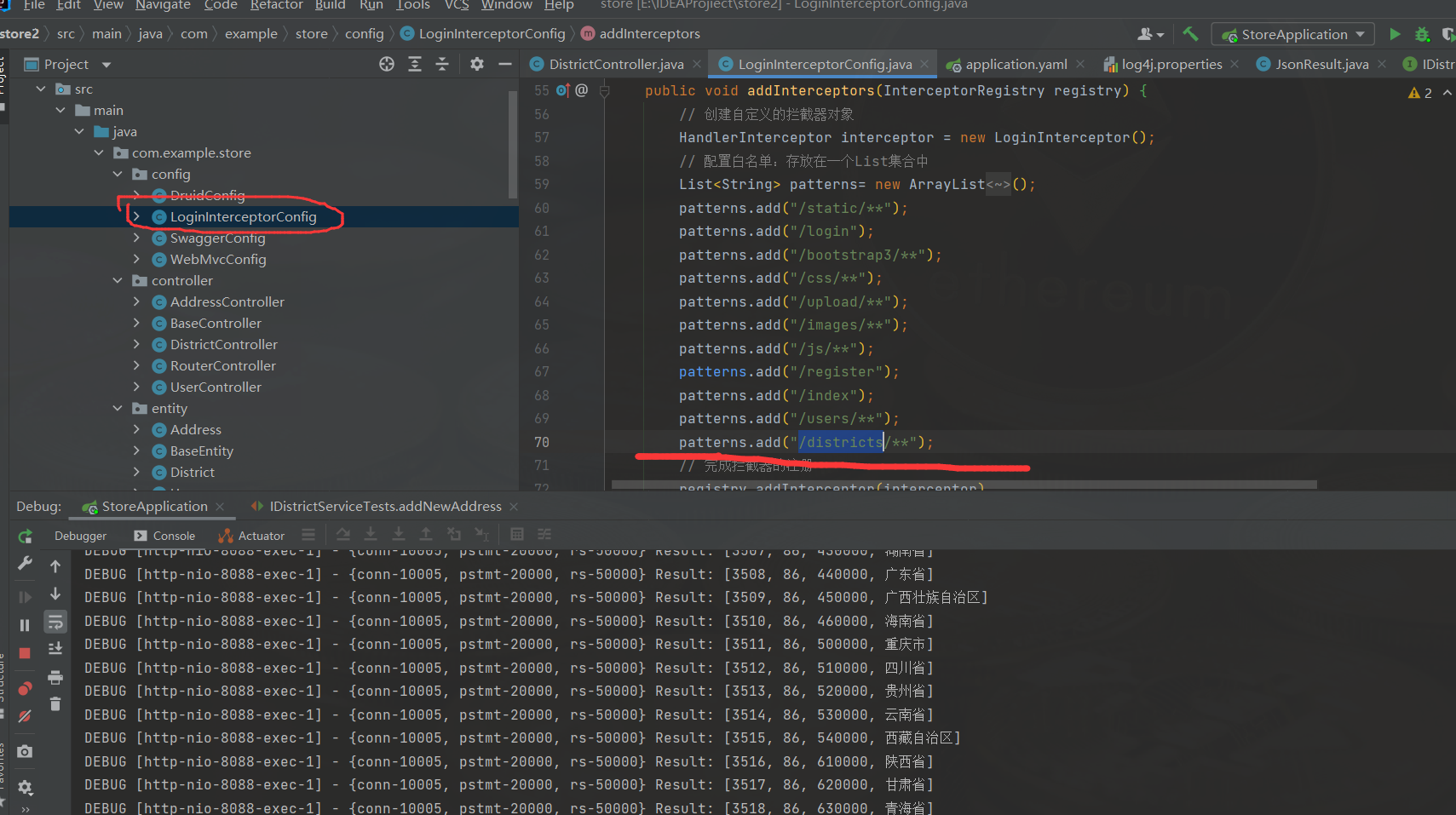Open debug settings gear at bottom-left
Screen dimensions: 1456x815
tap(25, 788)
